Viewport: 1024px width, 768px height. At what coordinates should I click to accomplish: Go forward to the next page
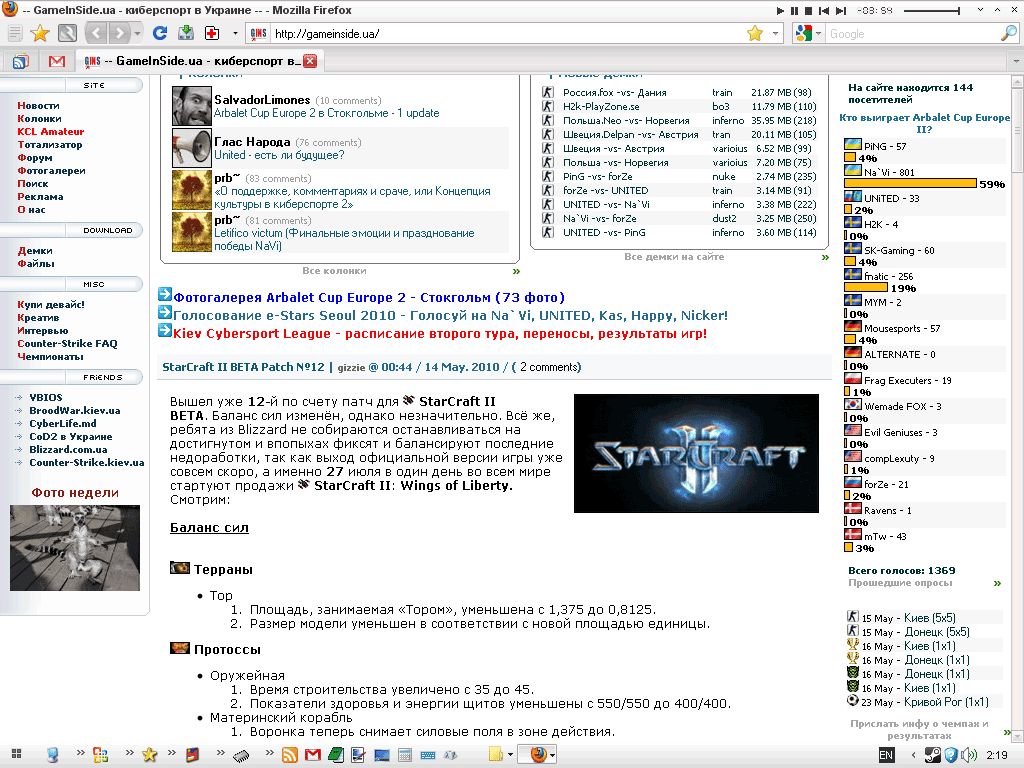pyautogui.click(x=119, y=33)
